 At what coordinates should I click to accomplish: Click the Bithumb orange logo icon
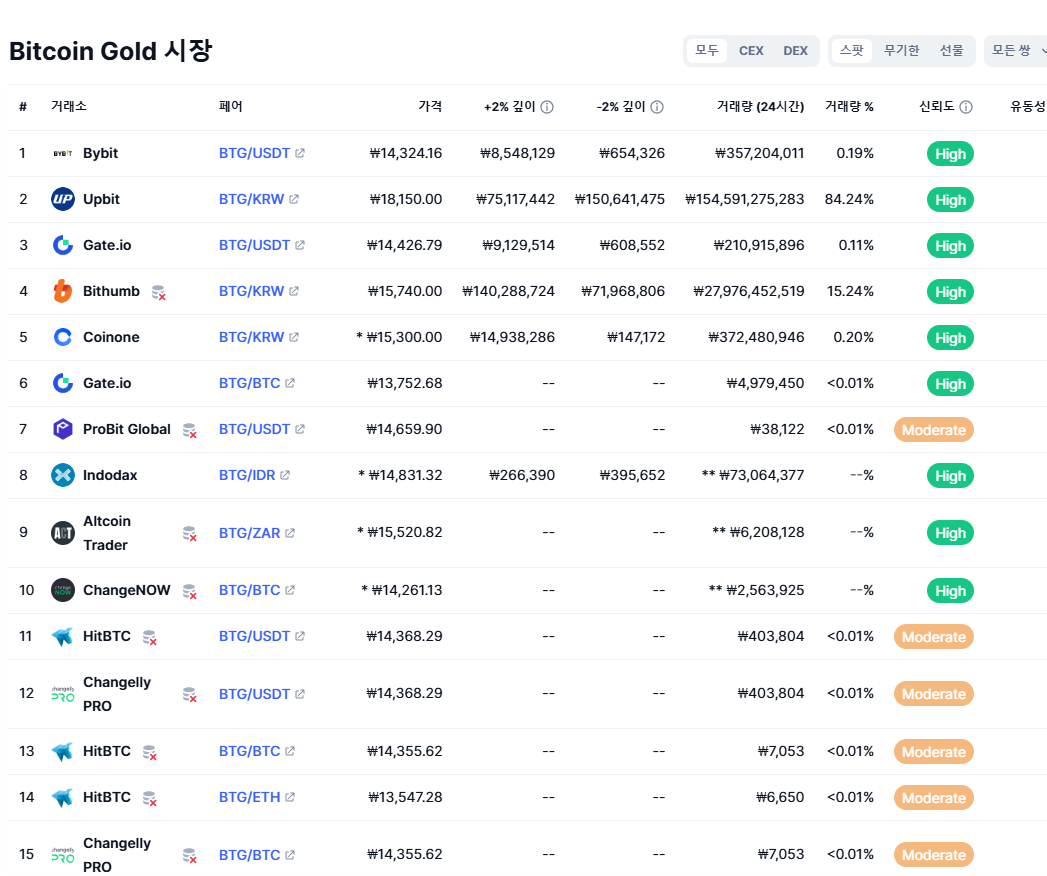(63, 291)
